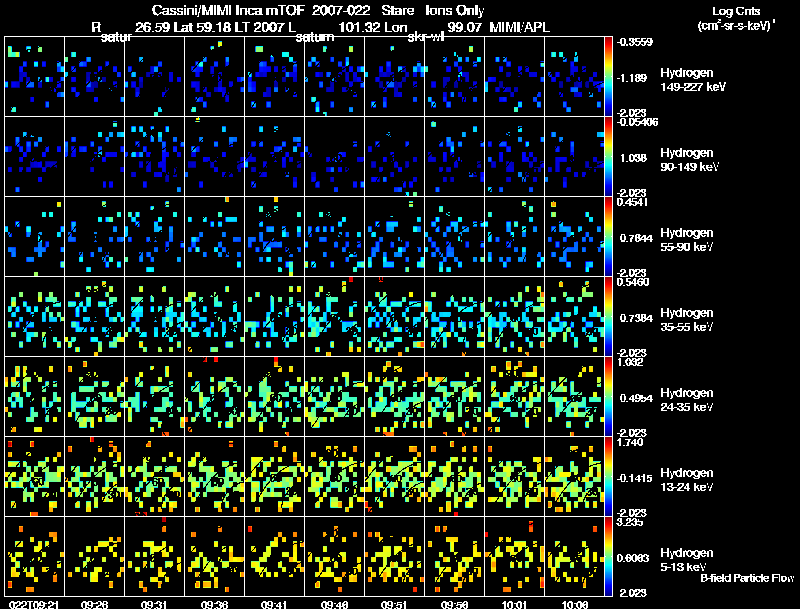Screen dimensions: 800x609
Task: Select the 13-24 keV image panel at 09:26
Action: pyautogui.click(x=94, y=476)
